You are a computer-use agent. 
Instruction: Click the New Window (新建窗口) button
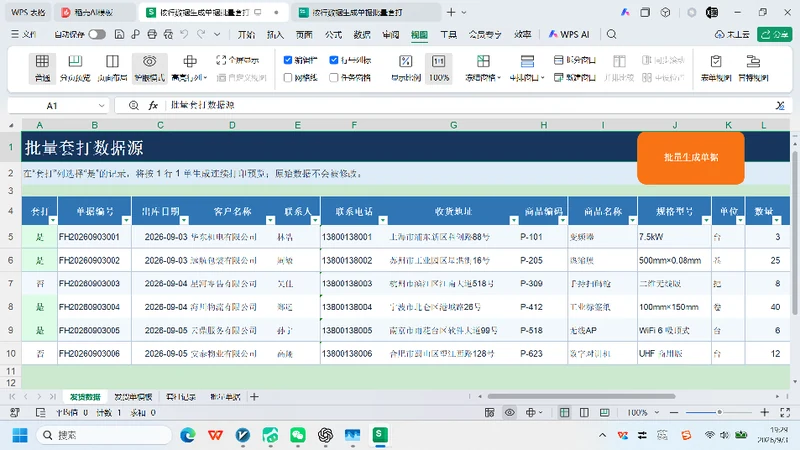(x=574, y=78)
